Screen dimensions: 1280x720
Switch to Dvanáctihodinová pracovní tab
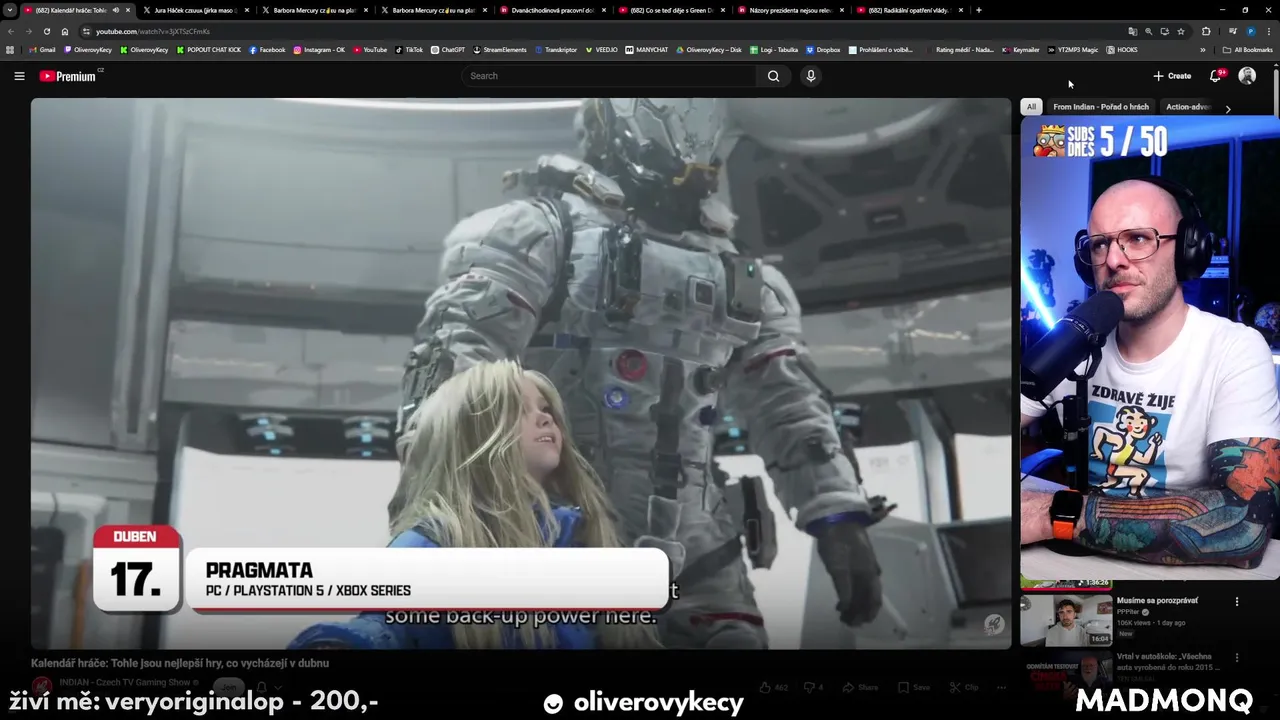point(552,10)
